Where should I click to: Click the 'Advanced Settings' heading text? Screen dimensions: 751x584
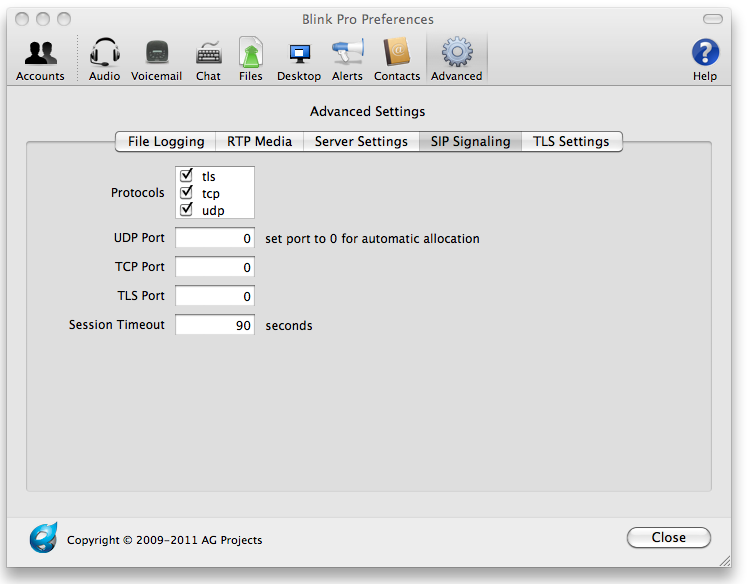pos(367,112)
